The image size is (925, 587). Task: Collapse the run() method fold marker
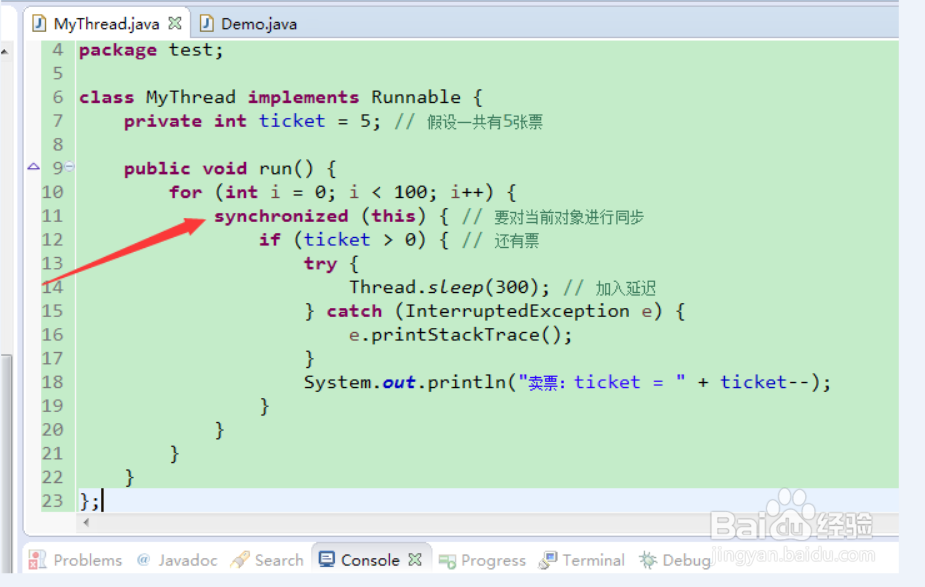70,167
